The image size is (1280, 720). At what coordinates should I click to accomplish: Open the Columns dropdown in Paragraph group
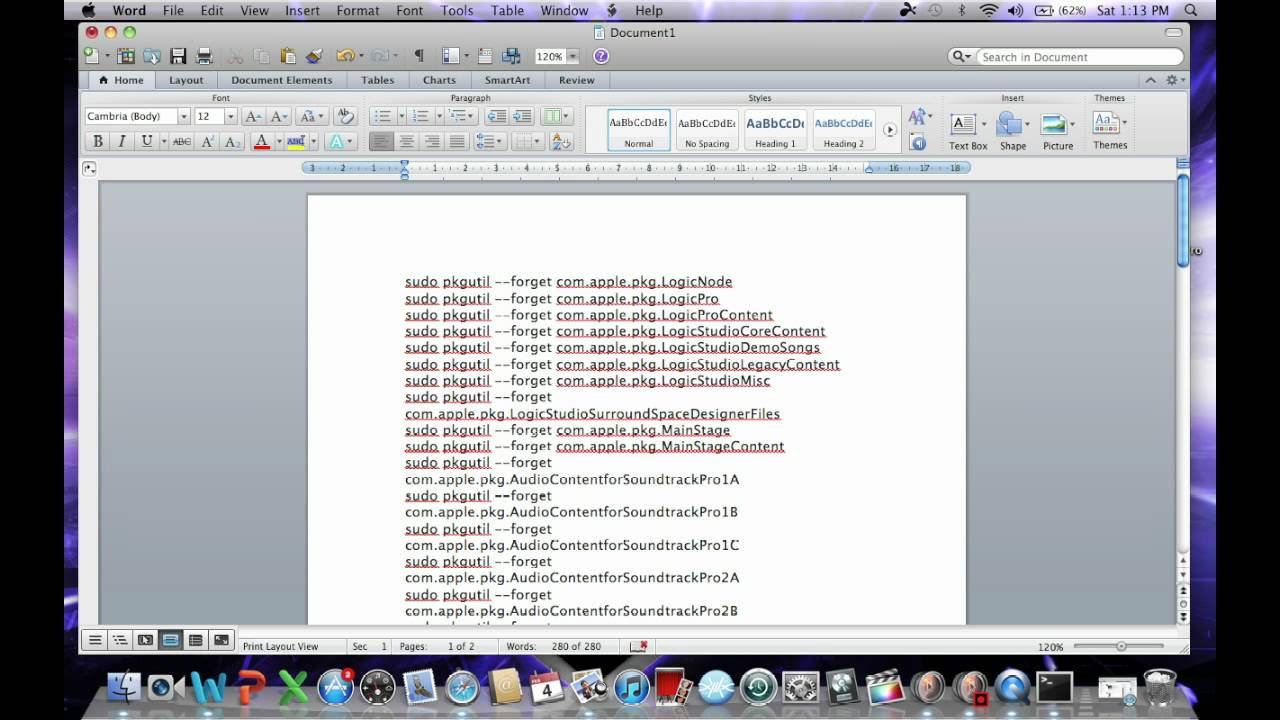(556, 116)
